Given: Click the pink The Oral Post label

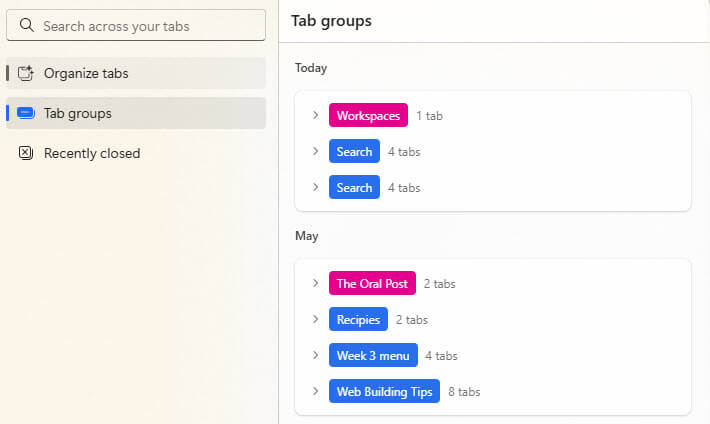Looking at the screenshot, I should [x=372, y=283].
